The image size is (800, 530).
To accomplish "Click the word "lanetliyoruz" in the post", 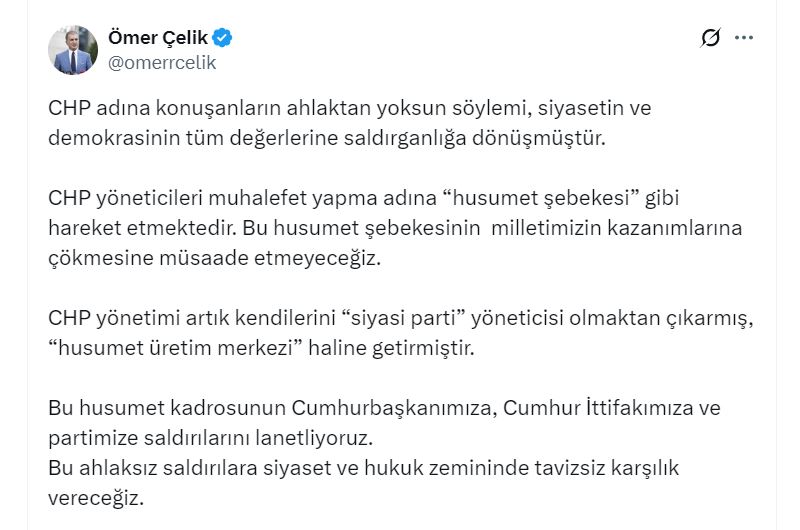I will [x=317, y=438].
